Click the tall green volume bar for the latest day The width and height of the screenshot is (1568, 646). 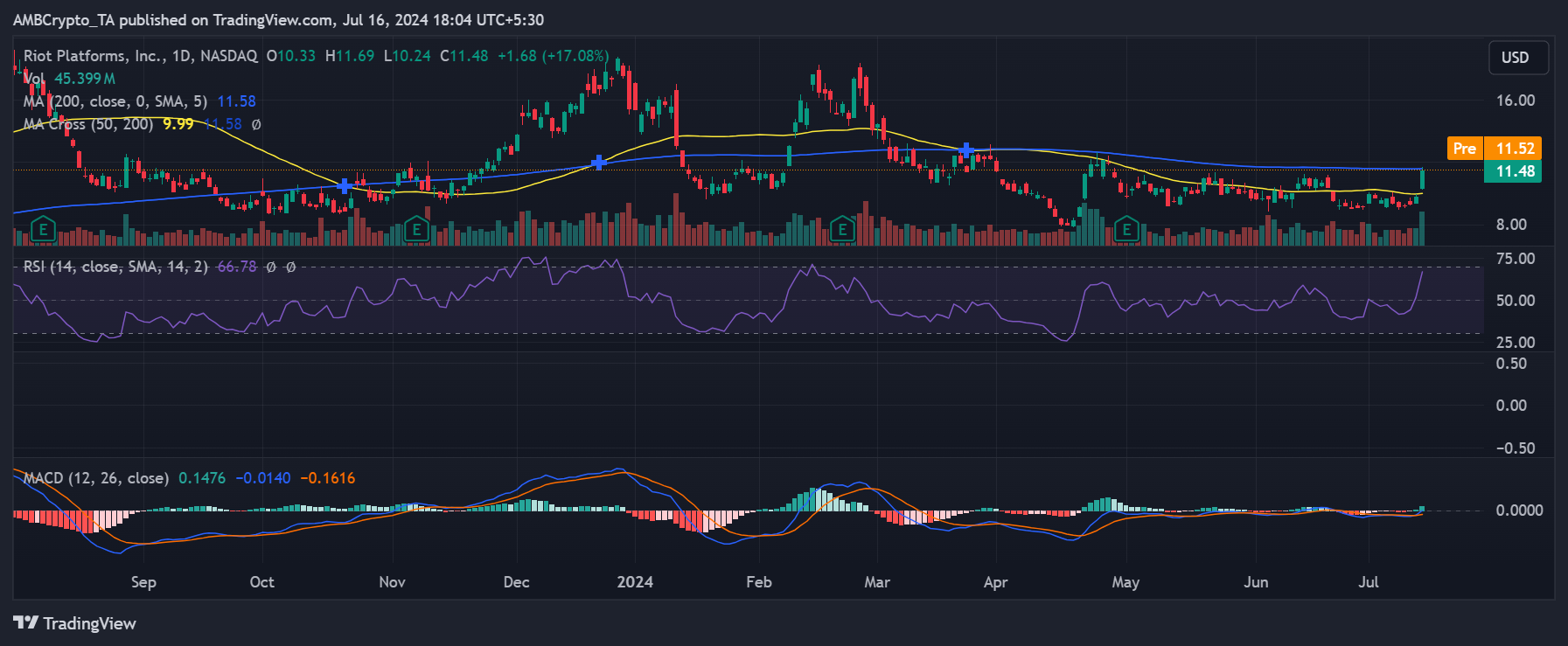[x=1422, y=228]
